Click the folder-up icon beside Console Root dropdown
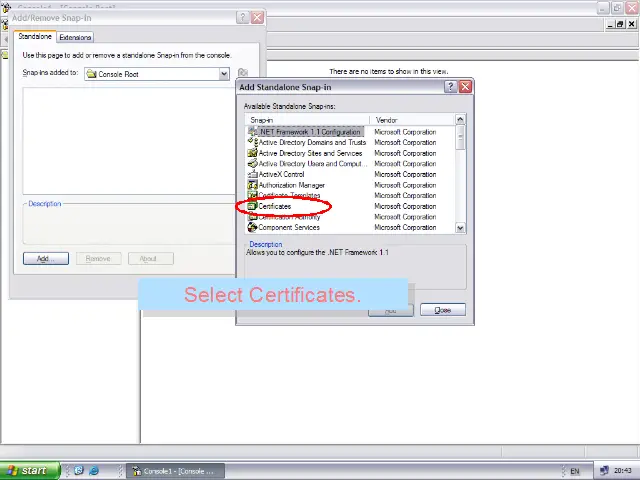Image resolution: width=640 pixels, height=480 pixels. (x=243, y=73)
